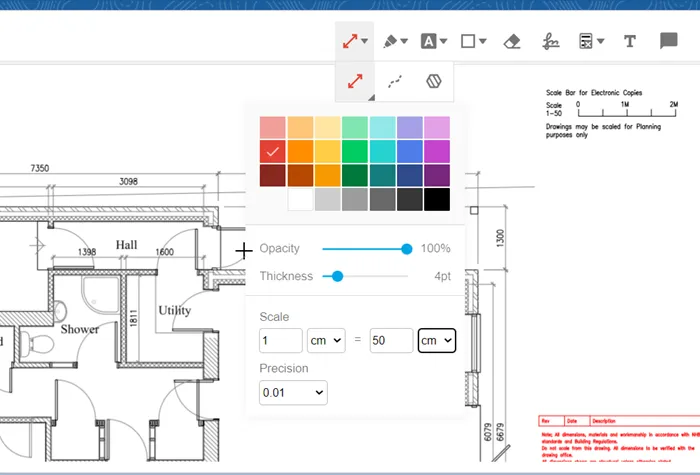Pick the black color swatch
Image resolution: width=700 pixels, height=475 pixels.
[437, 199]
